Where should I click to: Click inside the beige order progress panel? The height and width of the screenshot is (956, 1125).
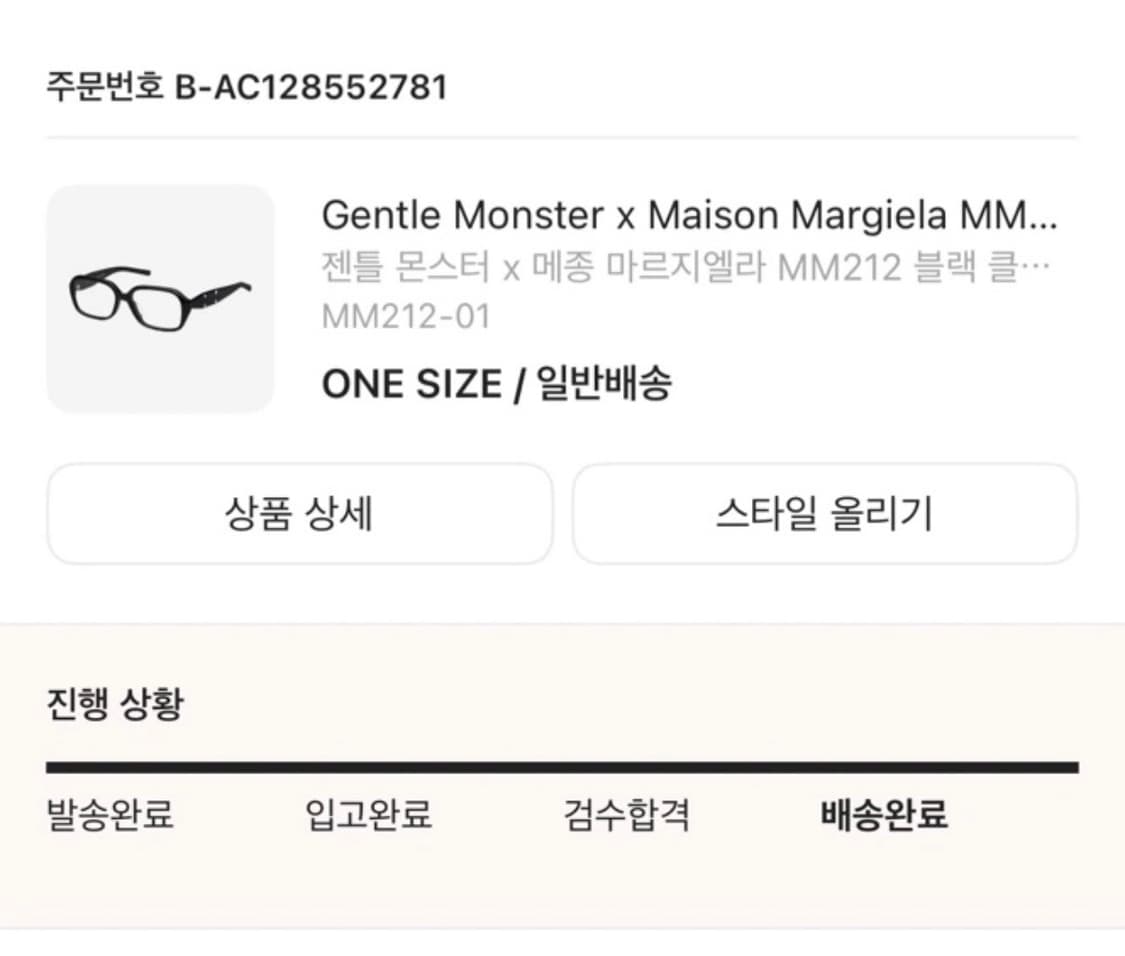(562, 880)
